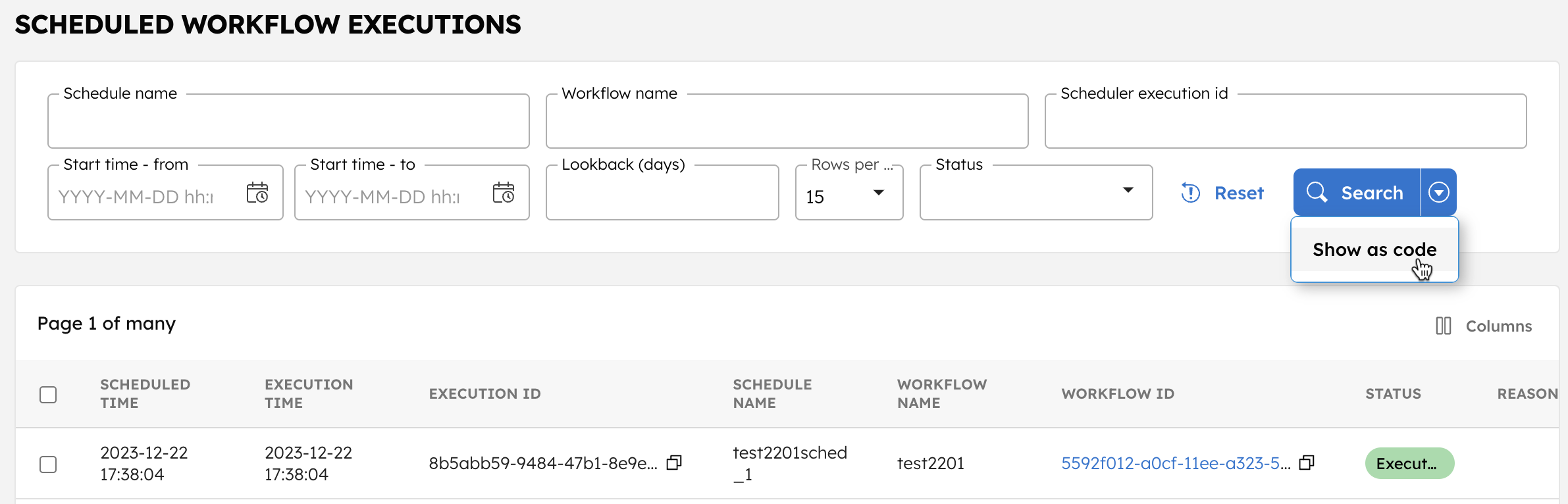
Task: Click the Search button
Action: pyautogui.click(x=1357, y=192)
